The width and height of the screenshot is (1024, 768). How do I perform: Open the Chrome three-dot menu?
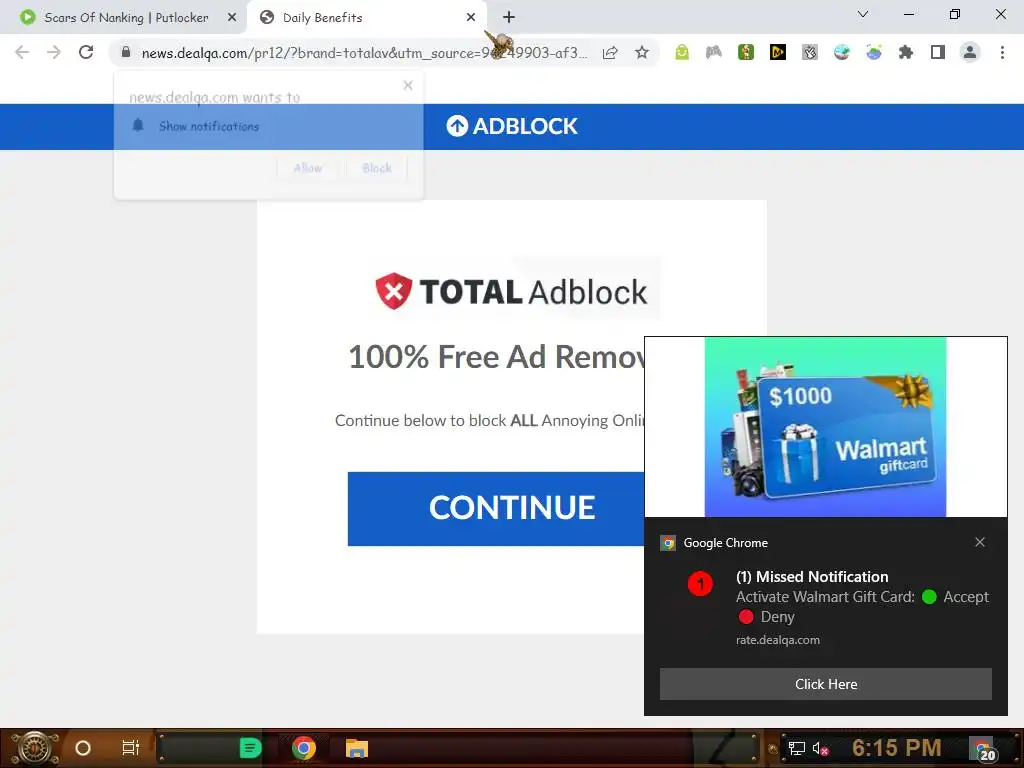[x=1002, y=52]
